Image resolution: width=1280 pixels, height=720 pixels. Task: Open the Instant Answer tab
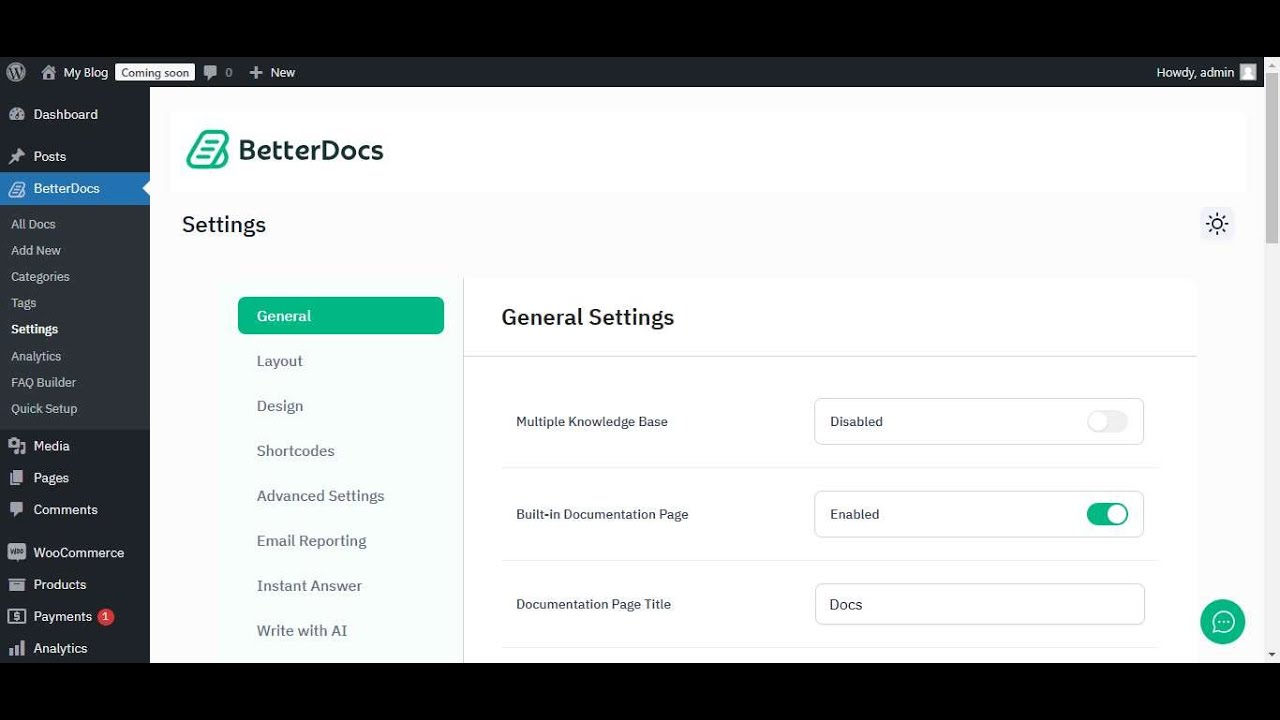[310, 586]
